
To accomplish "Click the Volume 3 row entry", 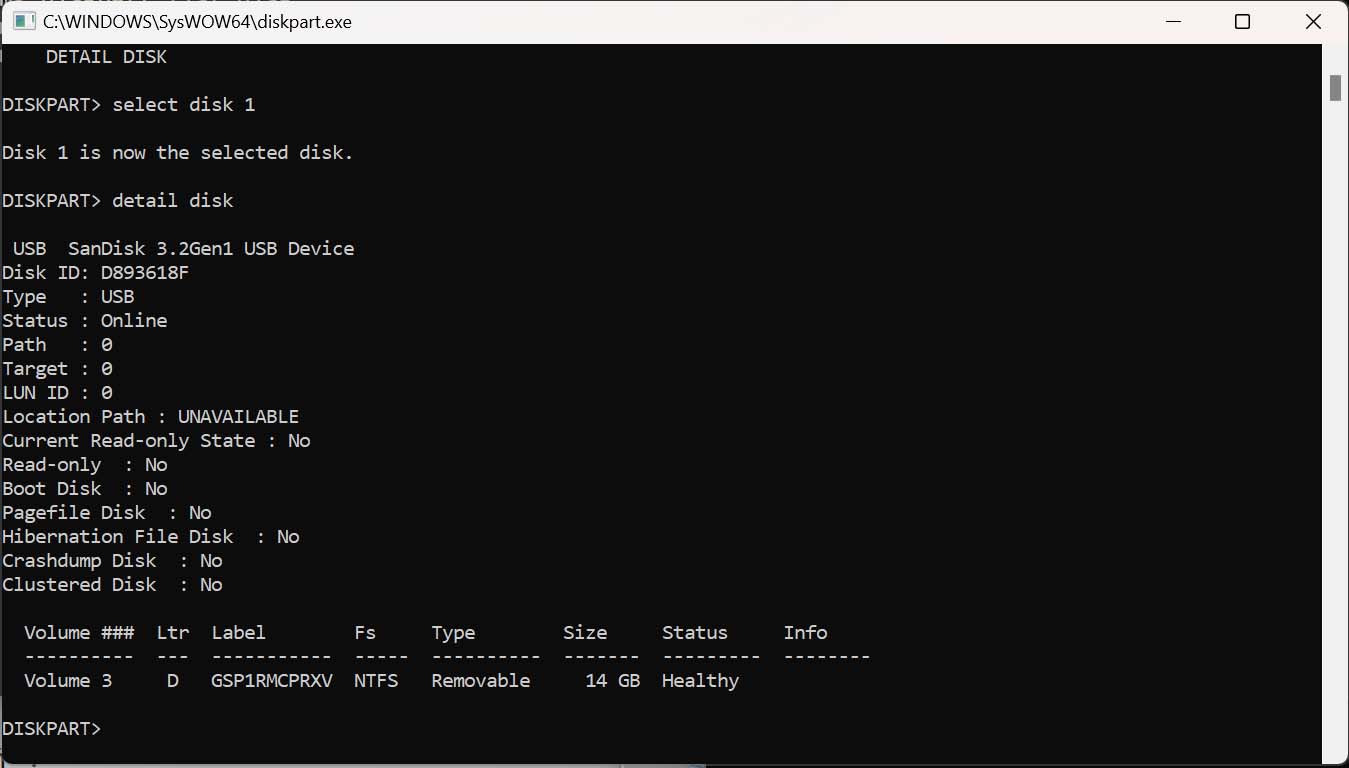I will point(68,681).
